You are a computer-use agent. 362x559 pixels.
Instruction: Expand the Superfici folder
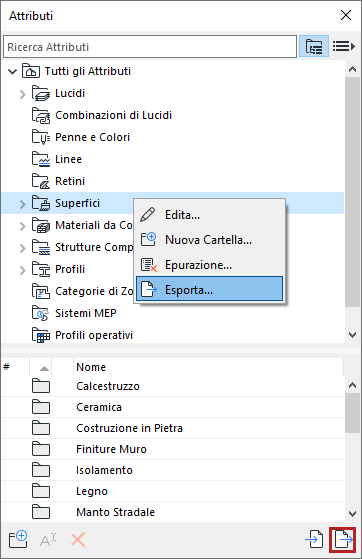tap(22, 204)
